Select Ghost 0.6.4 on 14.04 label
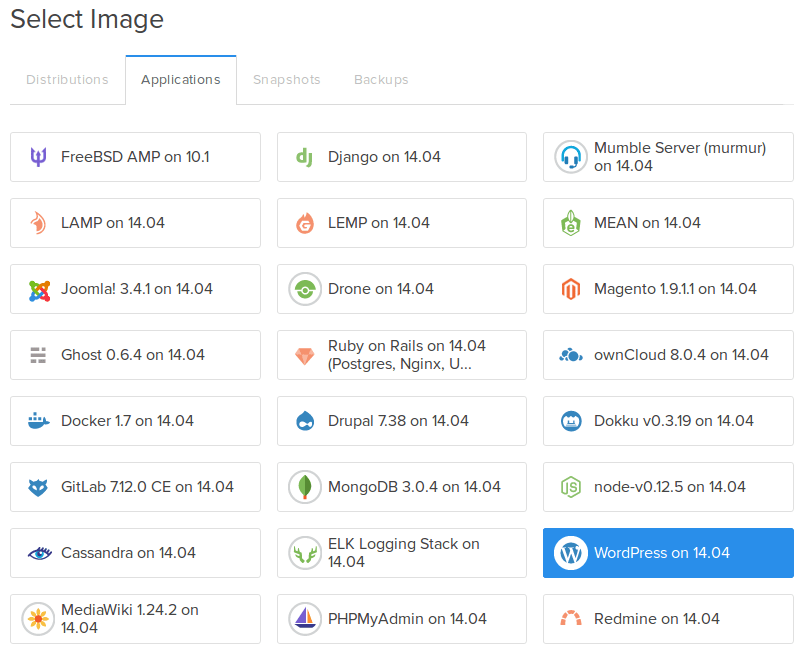807x652 pixels. (133, 355)
